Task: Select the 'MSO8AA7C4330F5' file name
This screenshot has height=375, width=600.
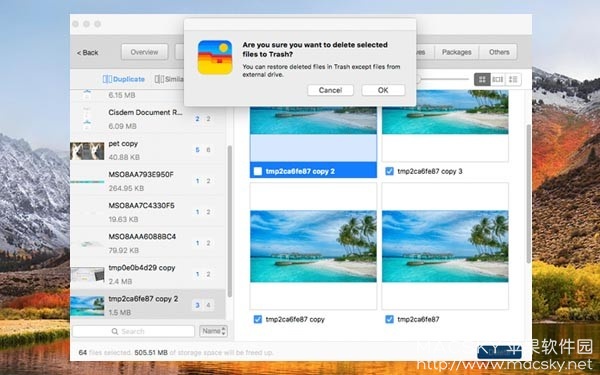Action: pyautogui.click(x=141, y=205)
